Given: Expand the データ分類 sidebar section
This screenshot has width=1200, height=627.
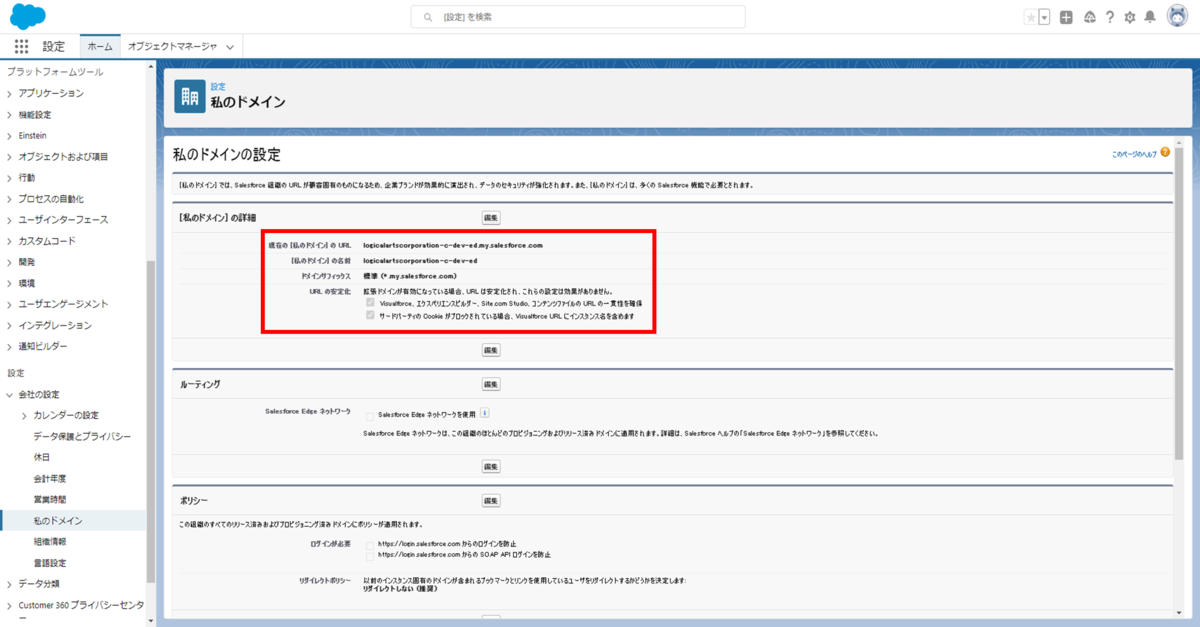Looking at the screenshot, I should [9, 583].
